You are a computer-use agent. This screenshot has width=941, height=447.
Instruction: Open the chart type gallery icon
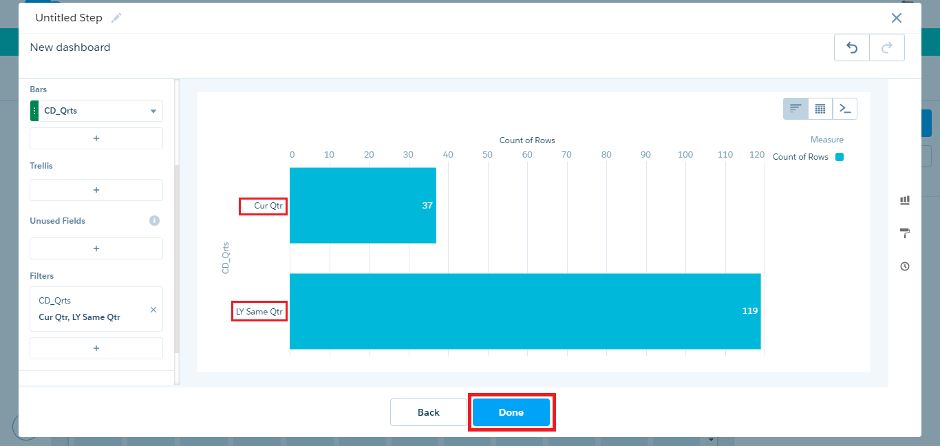tap(905, 200)
